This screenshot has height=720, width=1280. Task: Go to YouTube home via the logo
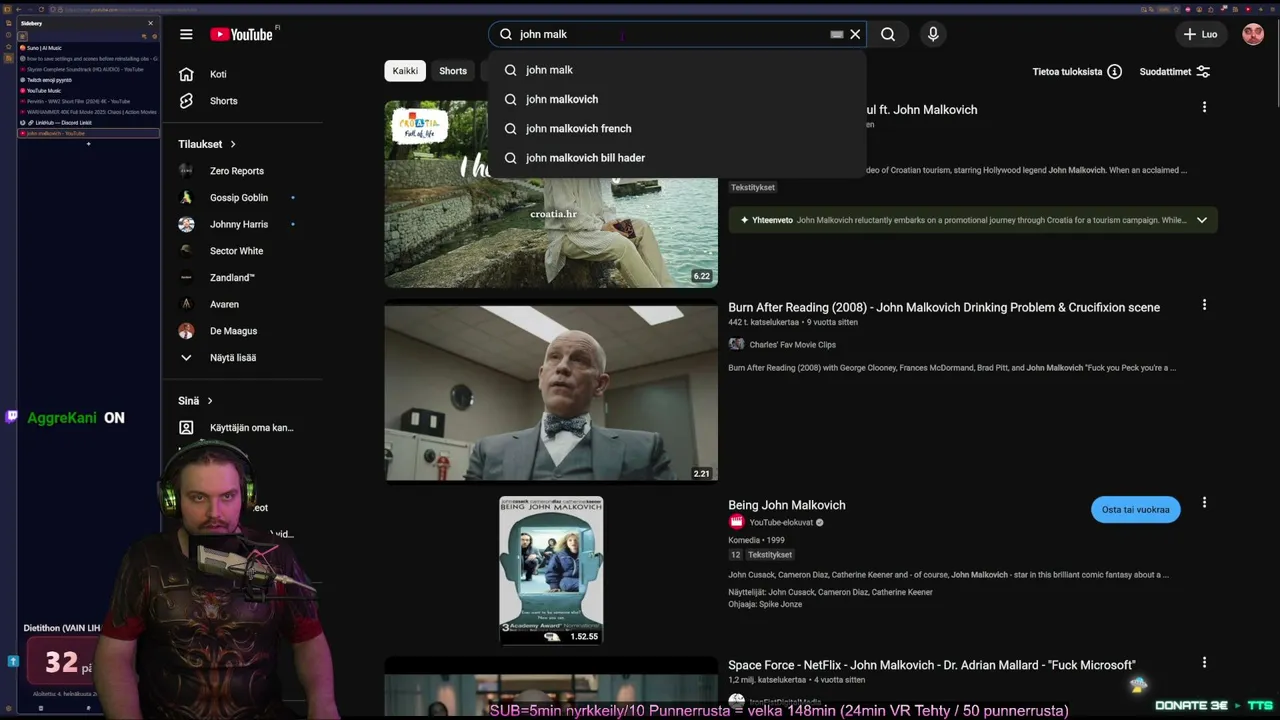coord(241,34)
